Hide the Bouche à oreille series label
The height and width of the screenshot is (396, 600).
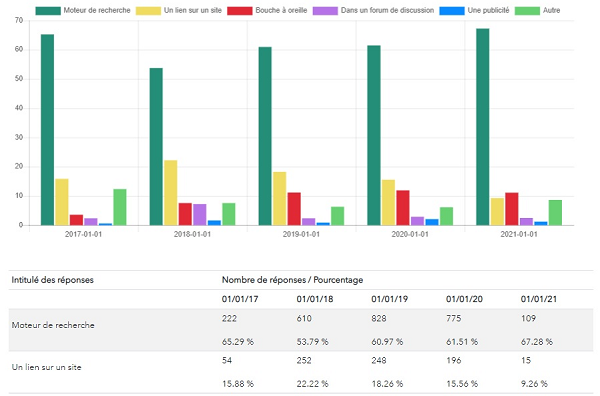click(281, 10)
